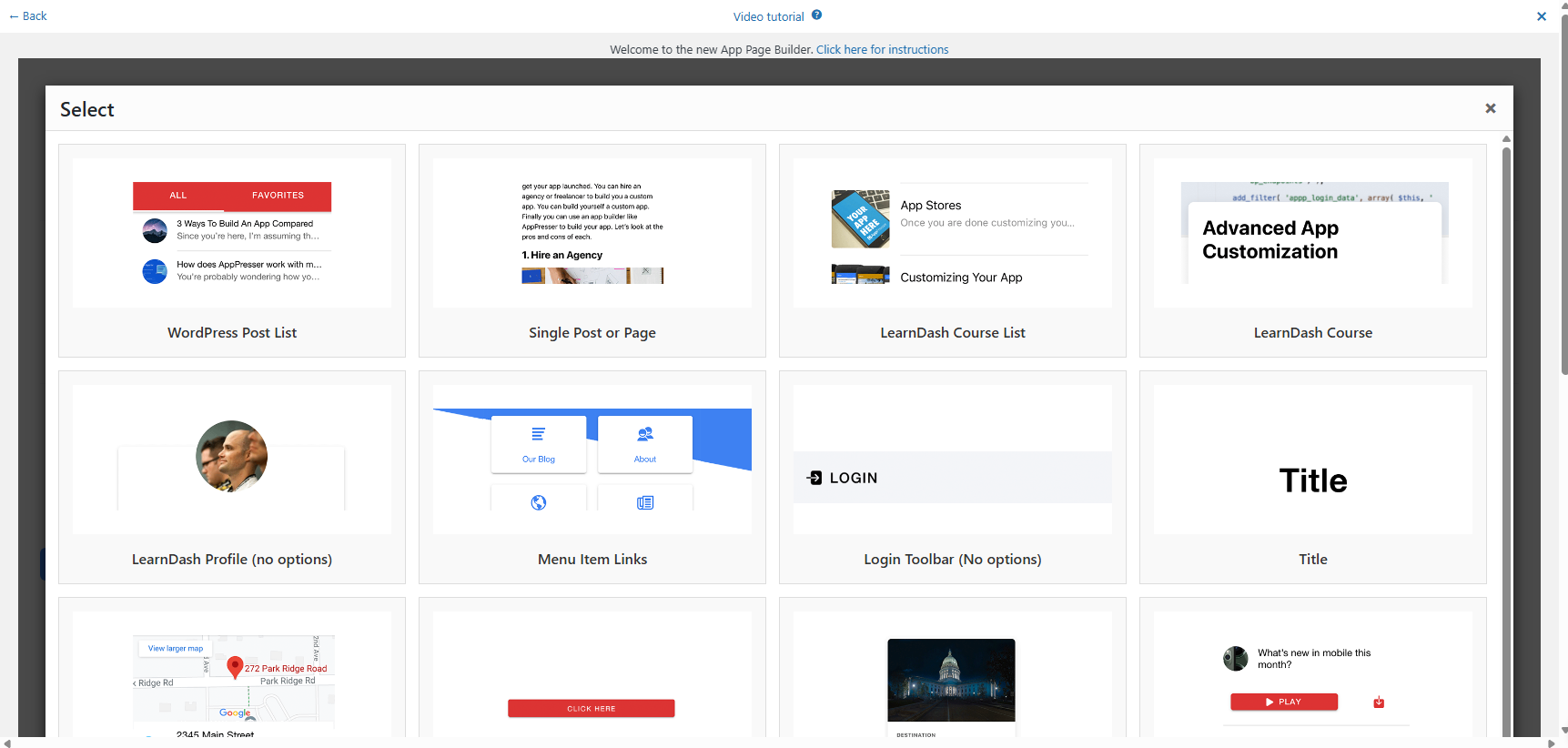Choose the Menu Item Links component
This screenshot has width=1568, height=748.
point(592,477)
